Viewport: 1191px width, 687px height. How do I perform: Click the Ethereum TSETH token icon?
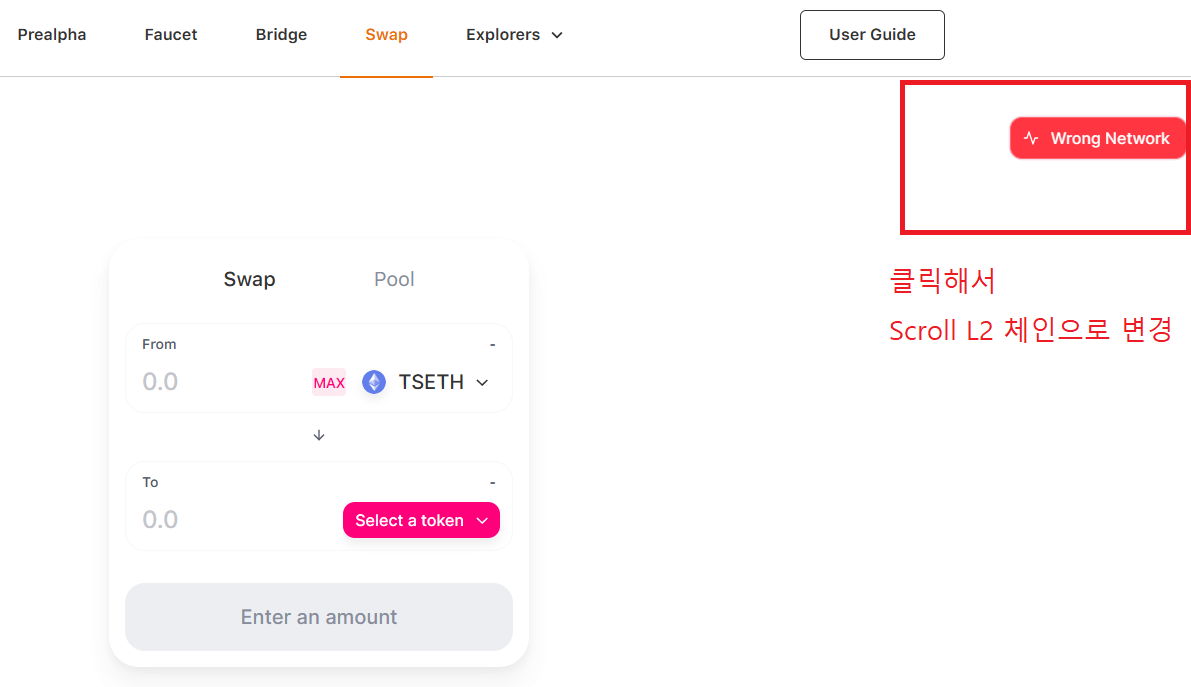point(374,381)
